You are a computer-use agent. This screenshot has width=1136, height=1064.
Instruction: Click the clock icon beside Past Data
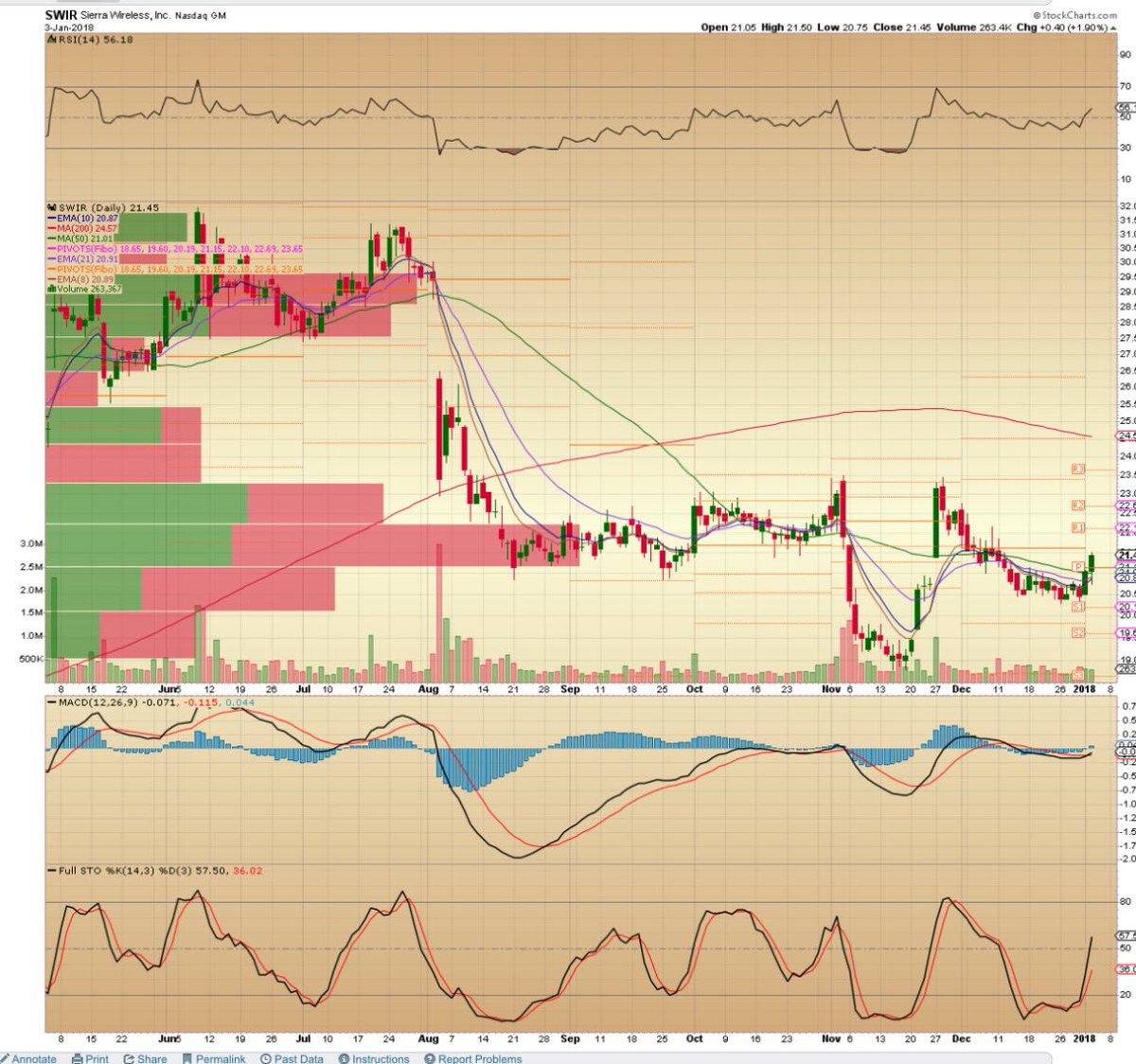[267, 1058]
